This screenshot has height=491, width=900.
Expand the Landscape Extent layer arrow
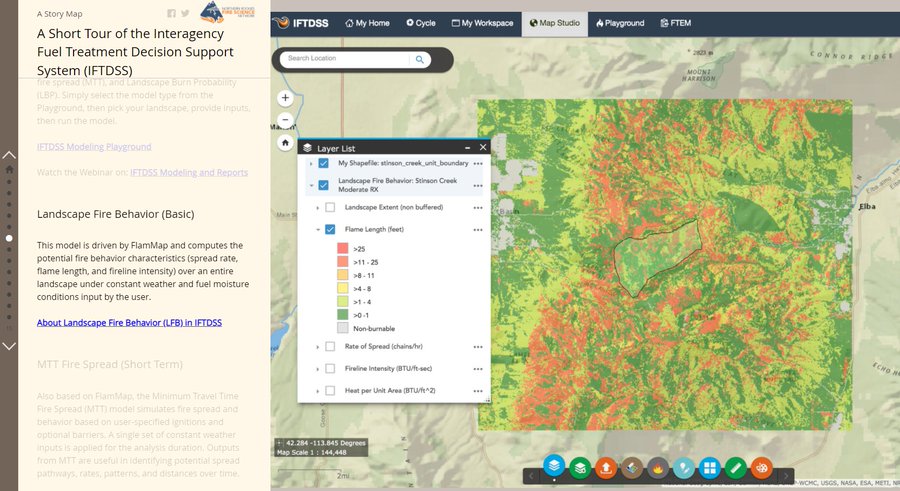(317, 208)
